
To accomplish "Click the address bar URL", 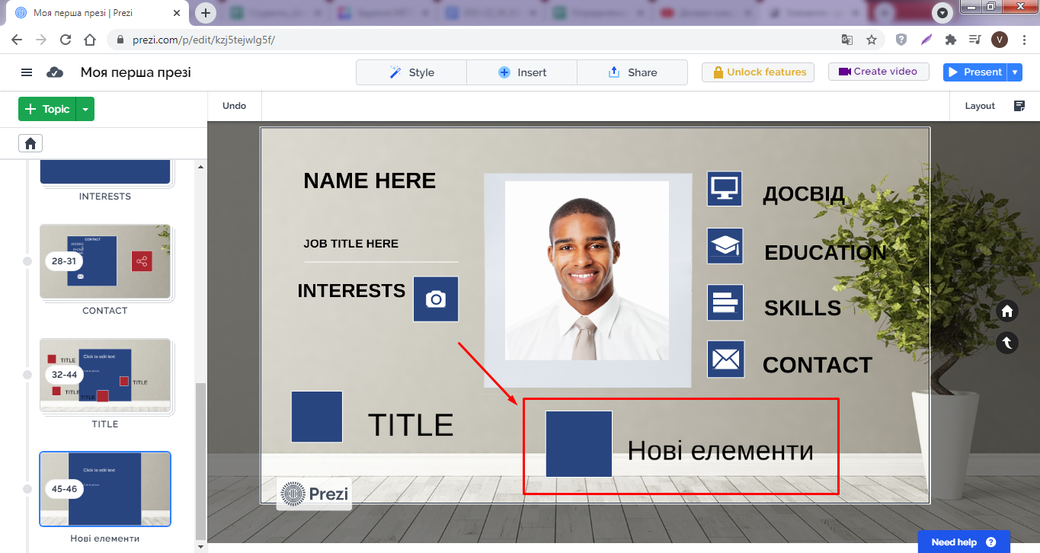I will (204, 40).
